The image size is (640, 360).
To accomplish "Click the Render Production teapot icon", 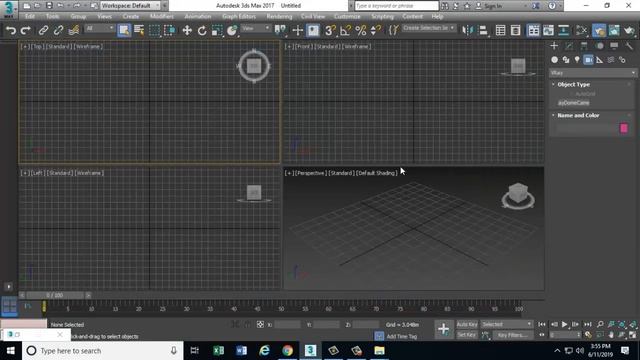I will pos(629,30).
